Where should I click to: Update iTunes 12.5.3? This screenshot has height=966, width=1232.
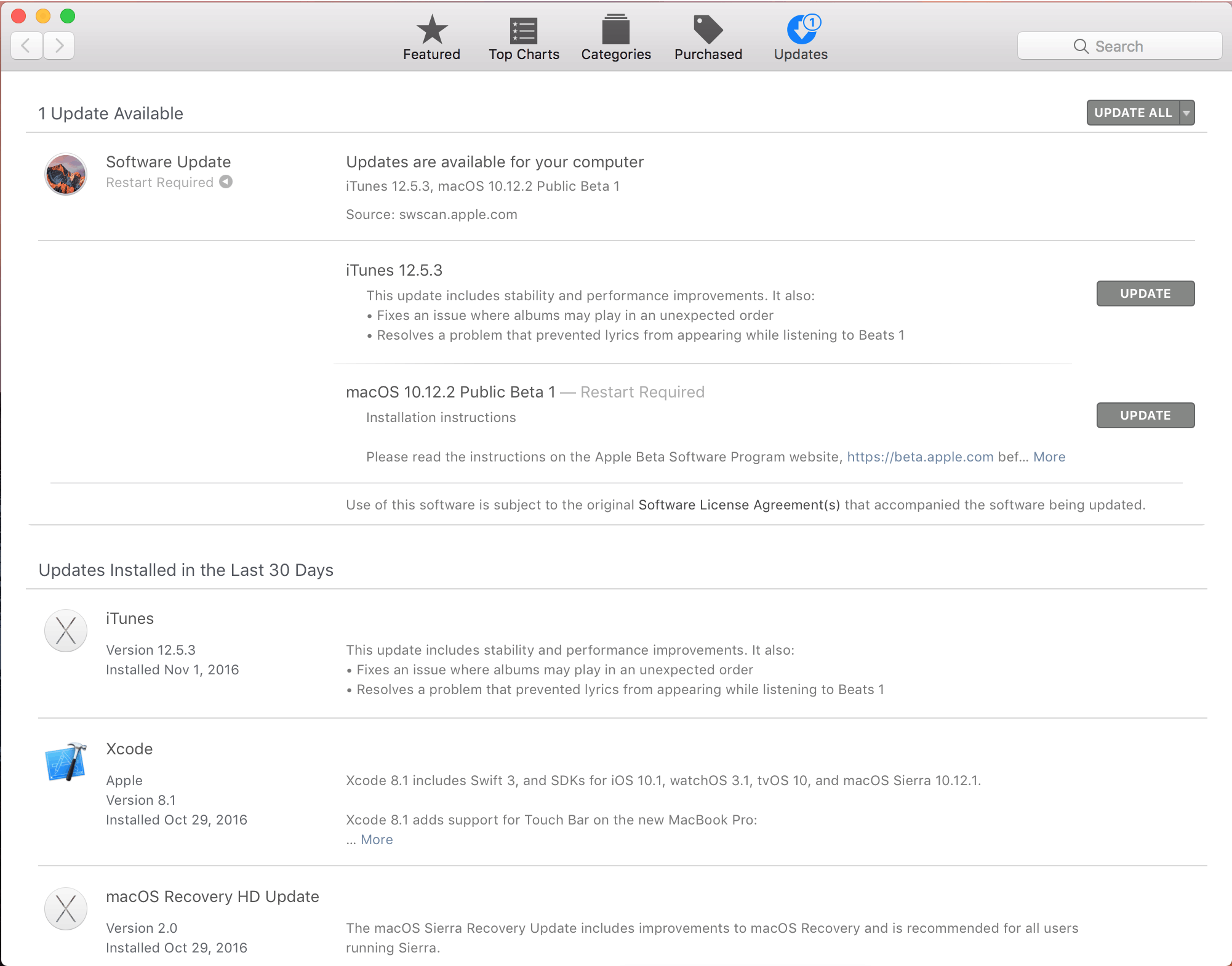point(1145,293)
